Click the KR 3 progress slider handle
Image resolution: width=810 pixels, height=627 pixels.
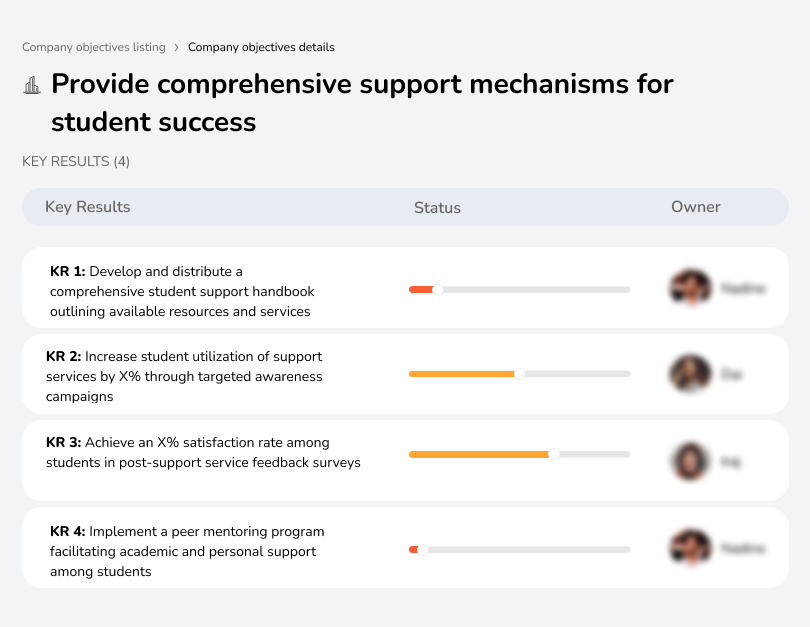point(554,454)
